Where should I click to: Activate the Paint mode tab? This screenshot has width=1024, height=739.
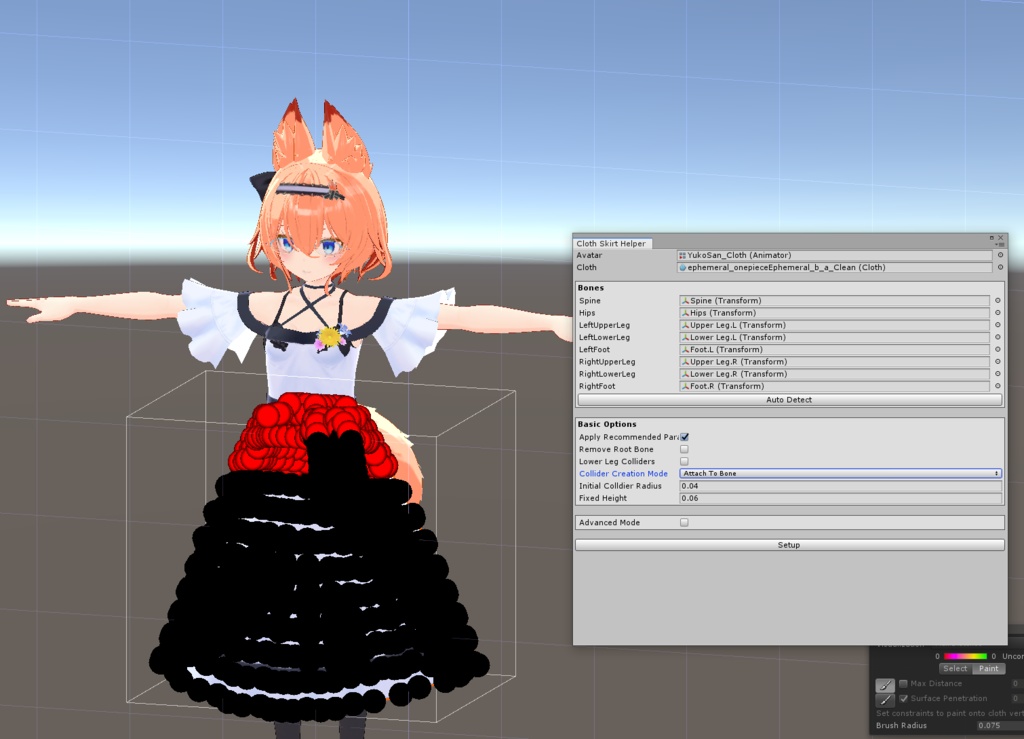(x=988, y=669)
